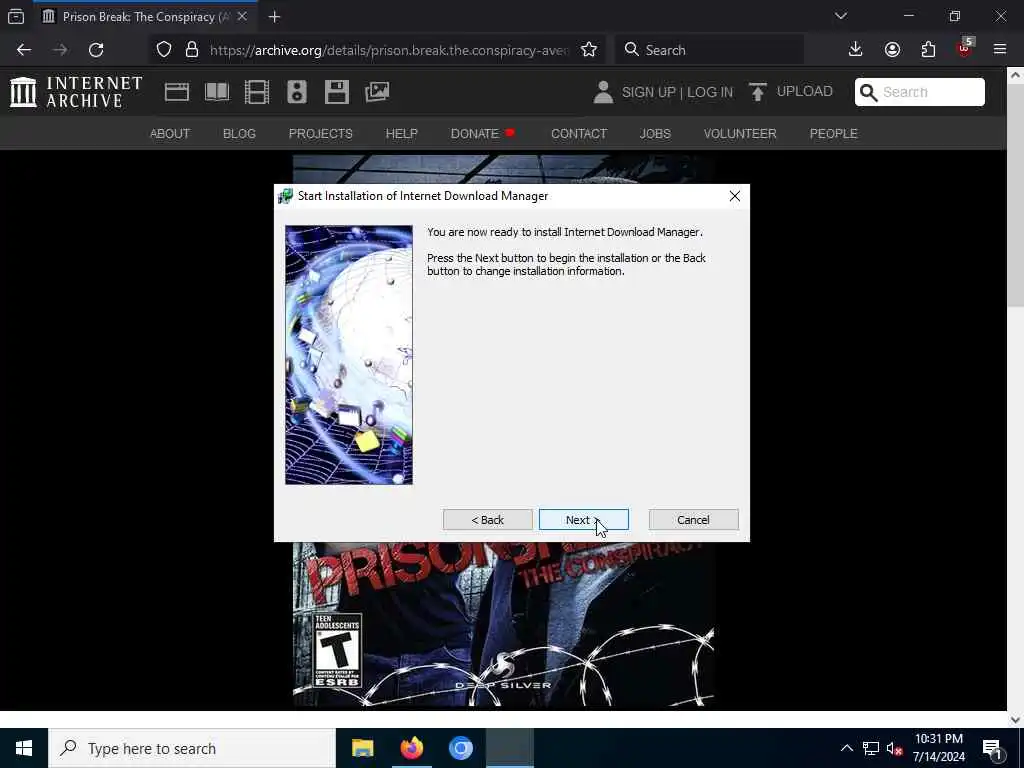Viewport: 1024px width, 768px height.
Task: Click the network tray icon
Action: (x=871, y=748)
